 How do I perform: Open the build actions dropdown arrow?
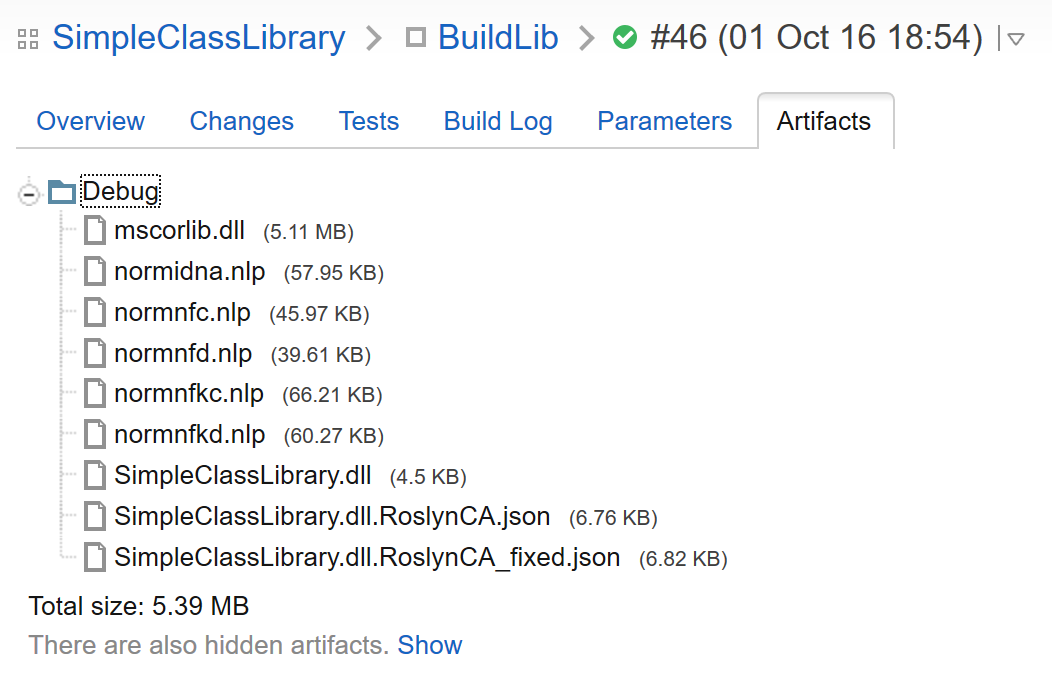tap(1016, 39)
